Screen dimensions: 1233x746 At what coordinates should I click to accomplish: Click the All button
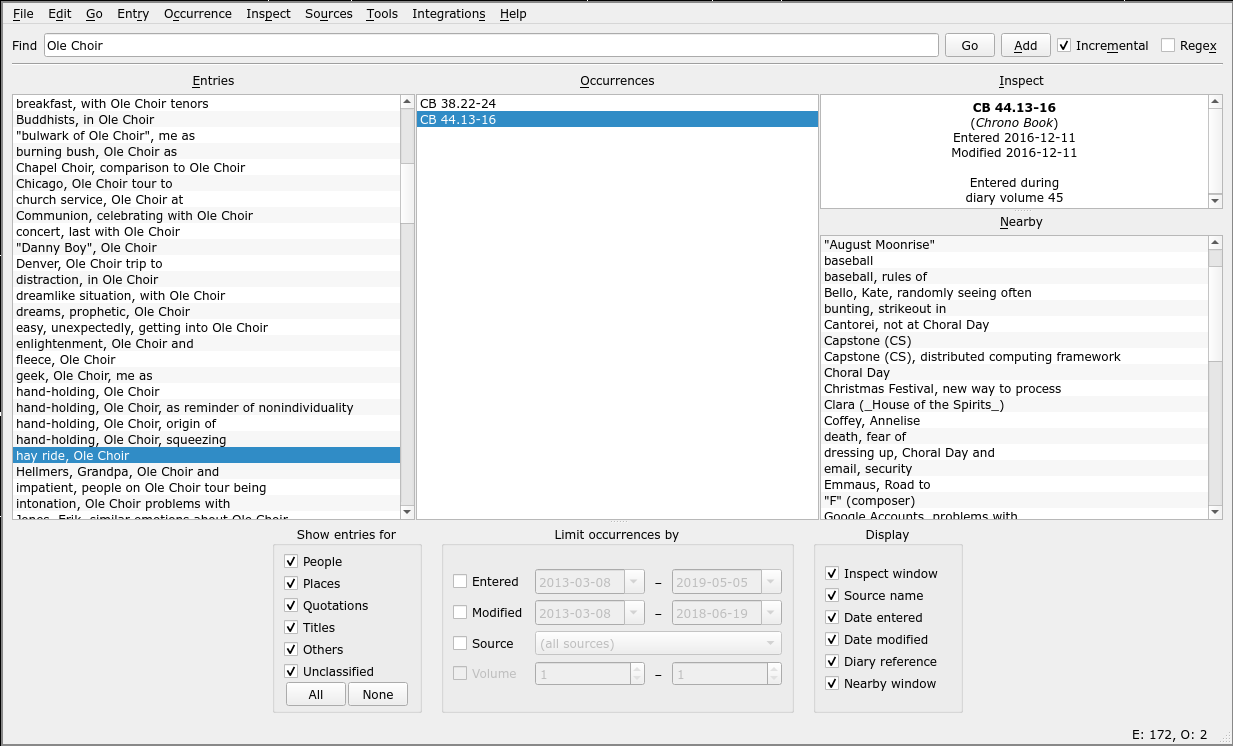[316, 694]
